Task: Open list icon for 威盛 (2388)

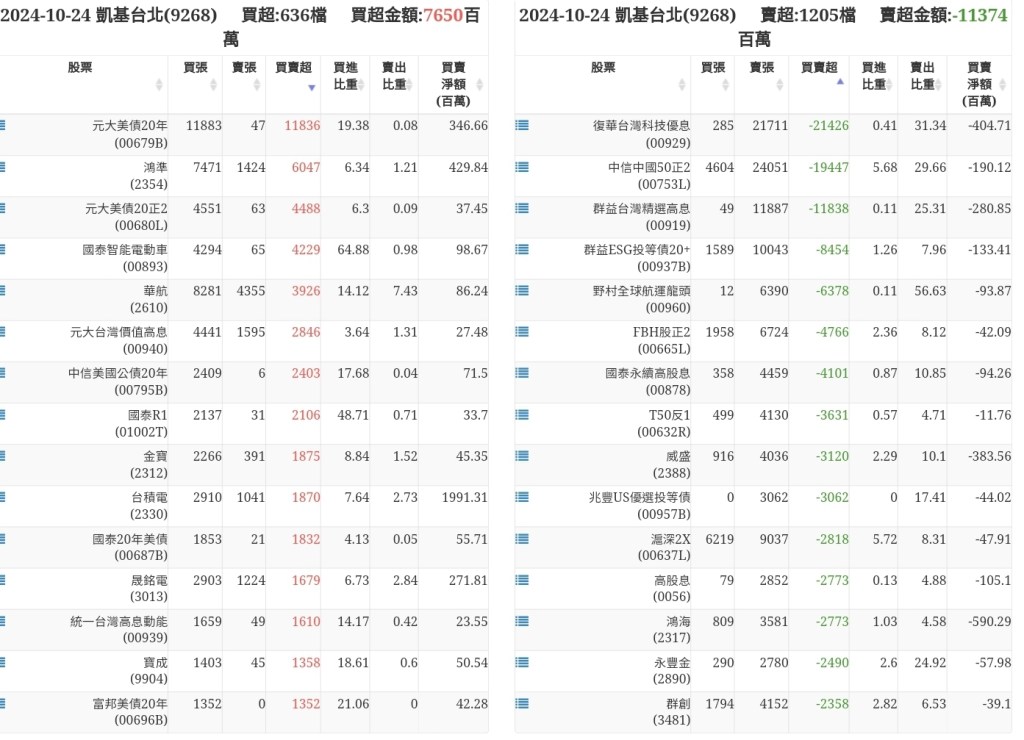Action: click(x=522, y=456)
